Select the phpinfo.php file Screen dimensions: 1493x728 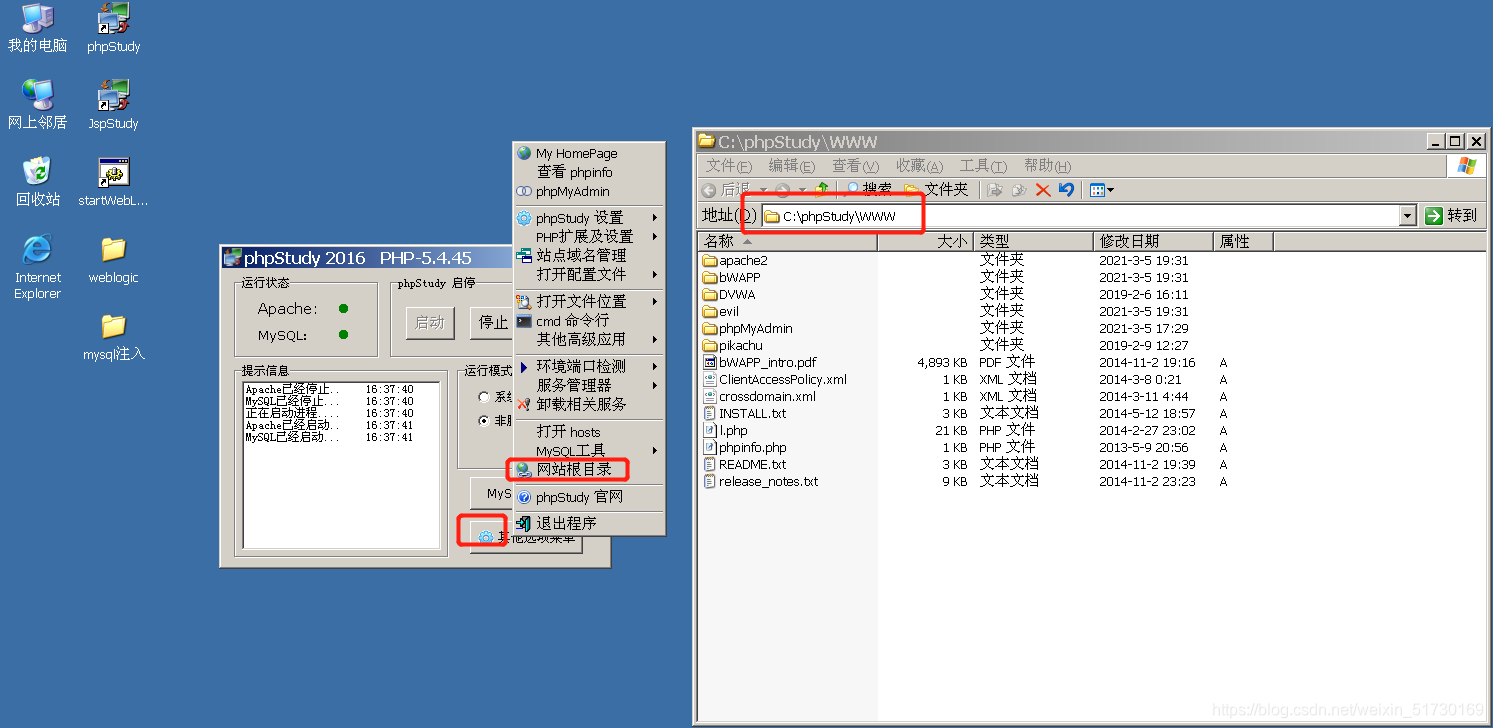point(745,447)
